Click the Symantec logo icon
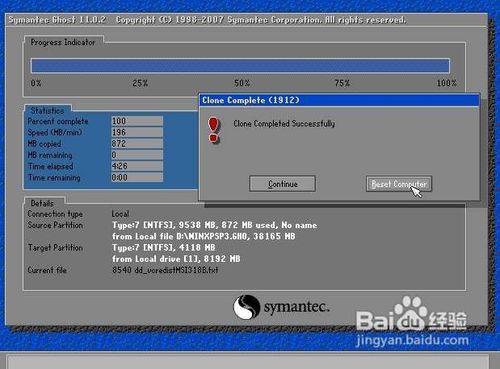The height and width of the screenshot is (369, 500). pos(246,307)
